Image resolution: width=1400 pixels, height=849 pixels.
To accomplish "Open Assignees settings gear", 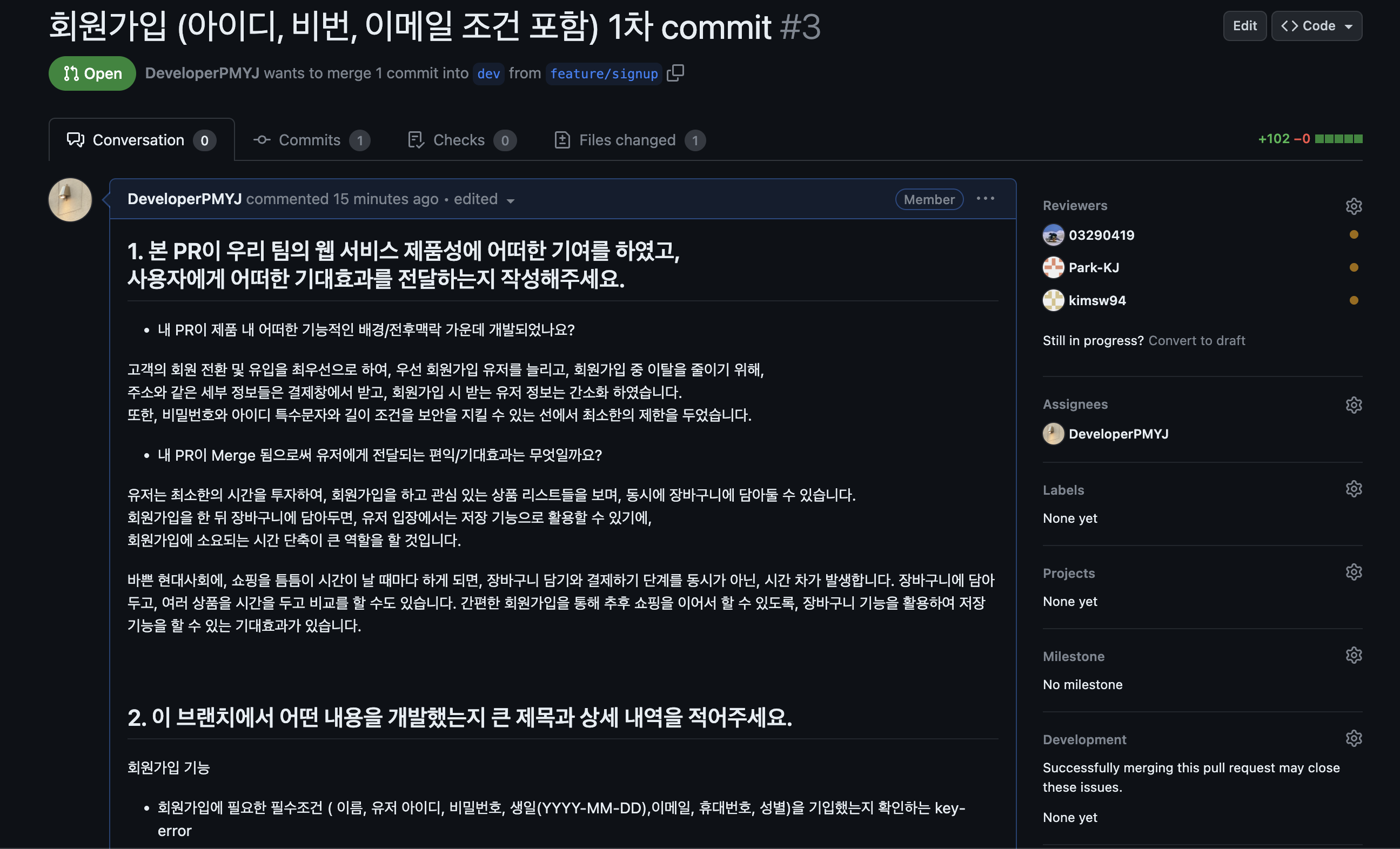I will point(1354,405).
